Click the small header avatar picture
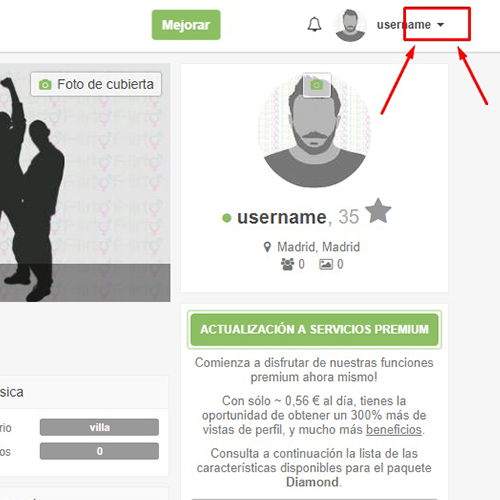Viewport: 500px width, 500px height. coord(350,25)
